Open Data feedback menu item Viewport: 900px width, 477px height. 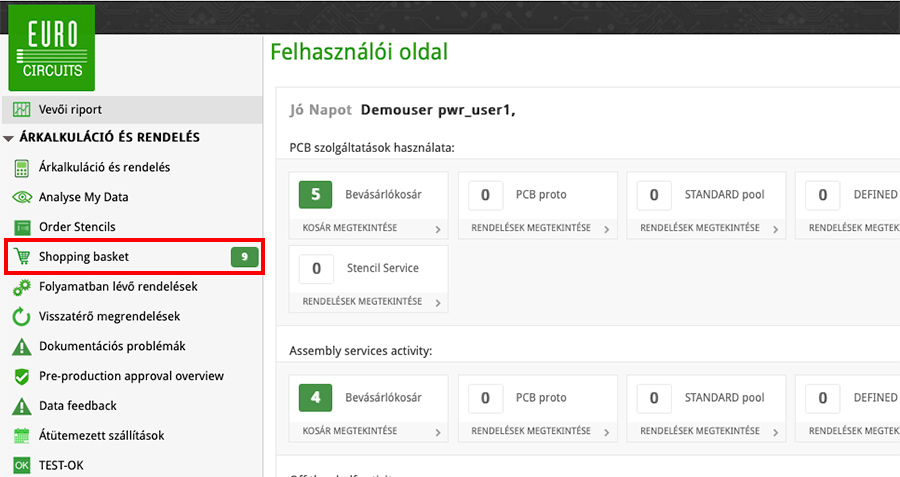(78, 406)
